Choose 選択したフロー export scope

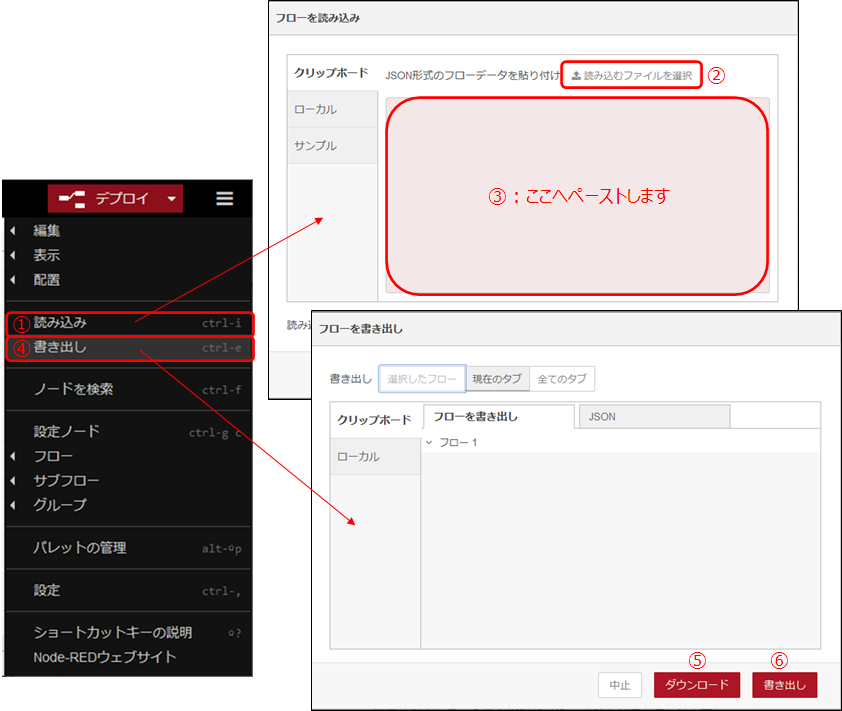[x=422, y=379]
